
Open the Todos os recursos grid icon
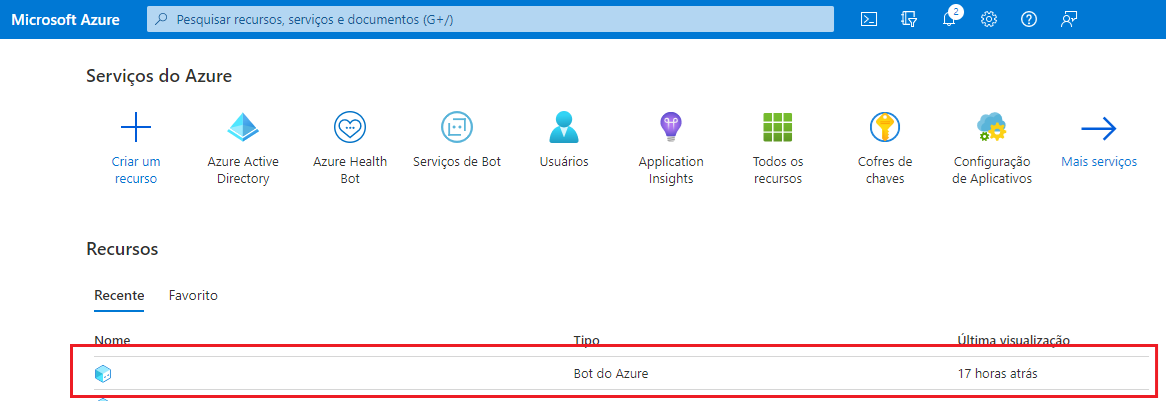pos(778,128)
